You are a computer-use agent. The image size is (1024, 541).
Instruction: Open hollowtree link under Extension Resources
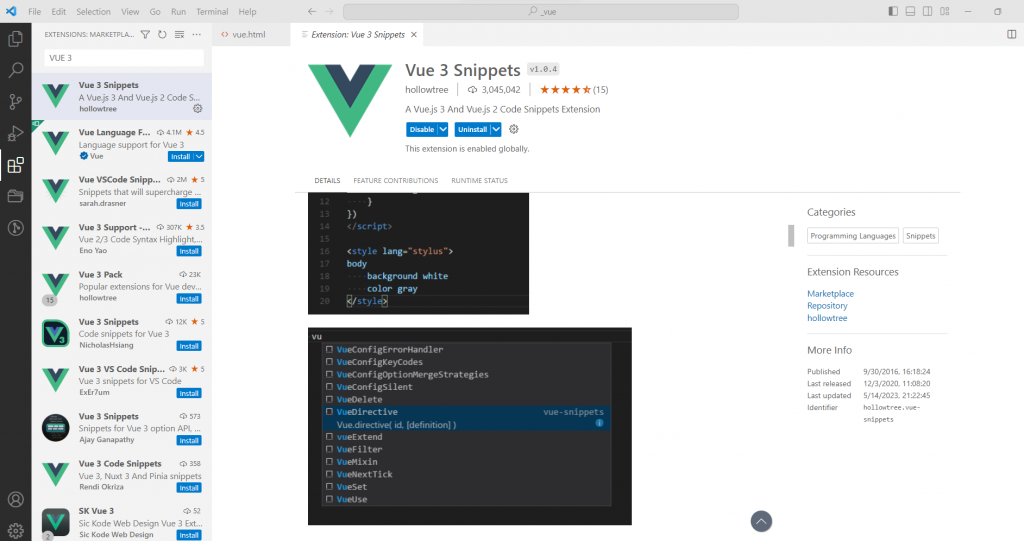point(827,318)
